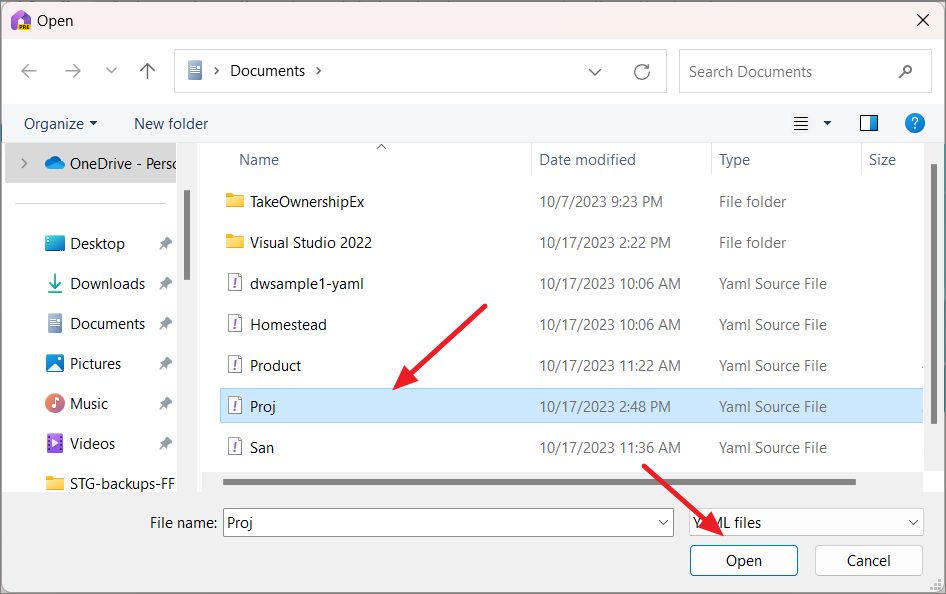Navigate back with the back arrow
This screenshot has width=946, height=594.
tap(29, 70)
